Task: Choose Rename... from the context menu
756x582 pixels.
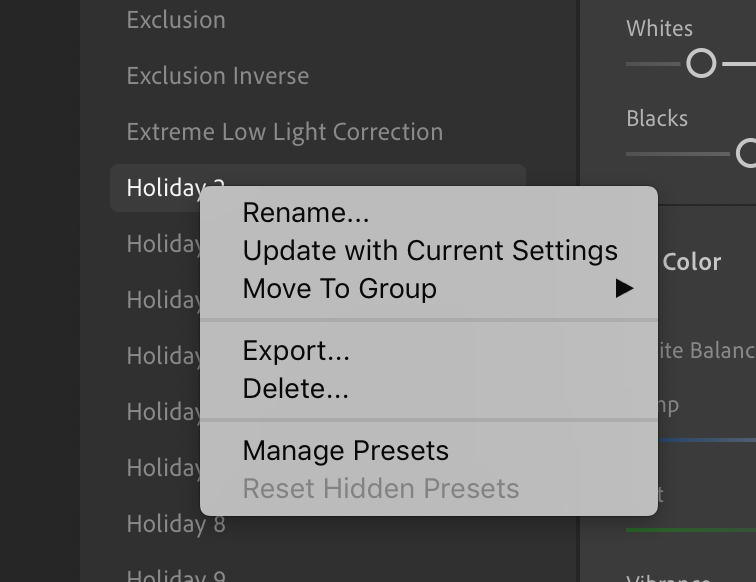Action: tap(305, 213)
